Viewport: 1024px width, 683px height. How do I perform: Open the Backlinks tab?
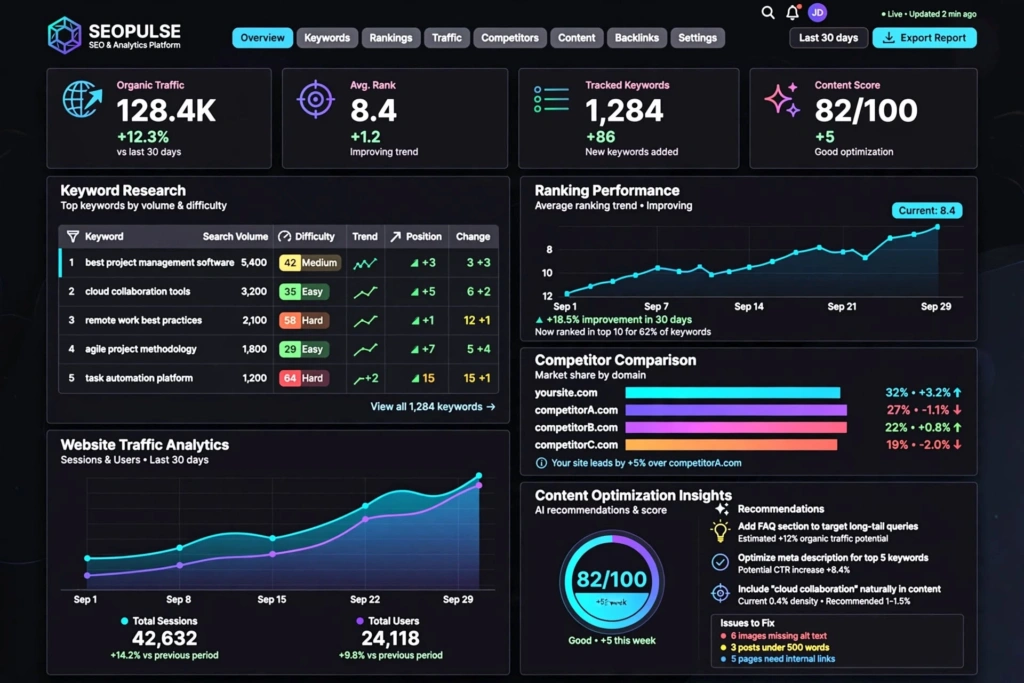(x=636, y=38)
